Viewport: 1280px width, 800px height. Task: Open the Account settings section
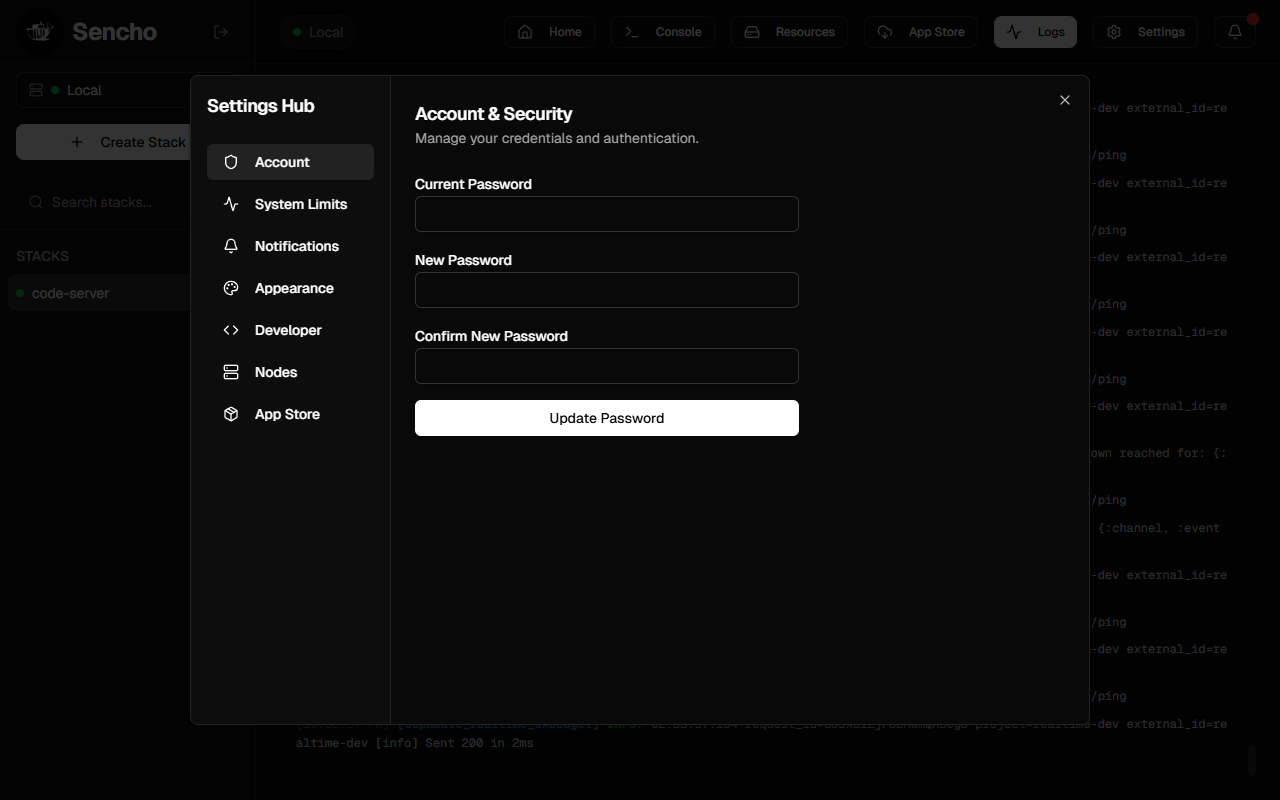(290, 162)
